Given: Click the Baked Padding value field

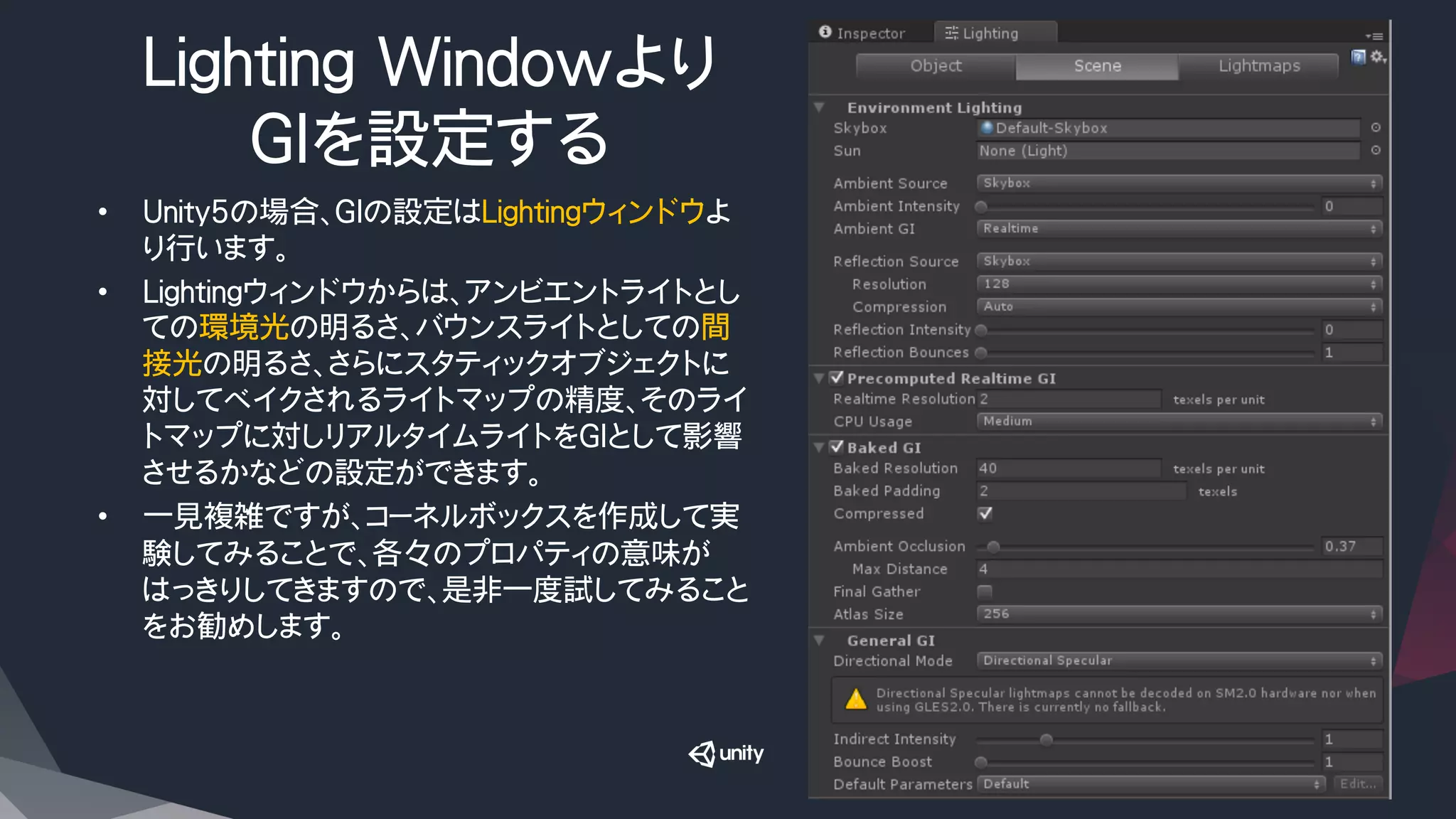Looking at the screenshot, I should [1081, 491].
